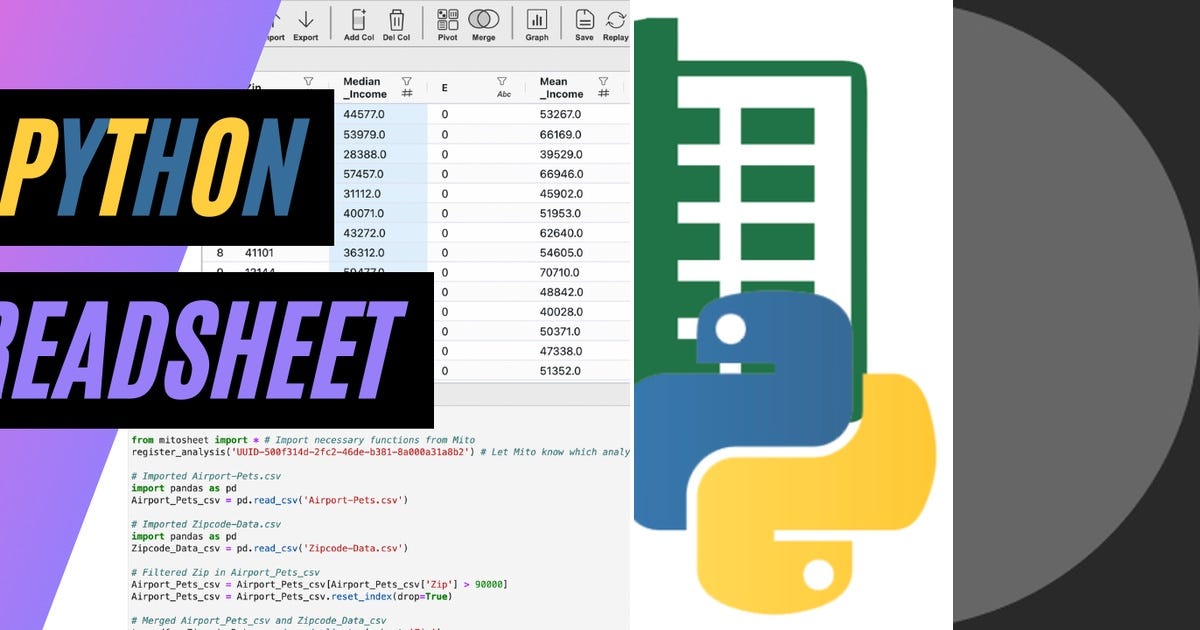The height and width of the screenshot is (630, 1200).
Task: Click the Replay analysis icon
Action: tap(615, 22)
